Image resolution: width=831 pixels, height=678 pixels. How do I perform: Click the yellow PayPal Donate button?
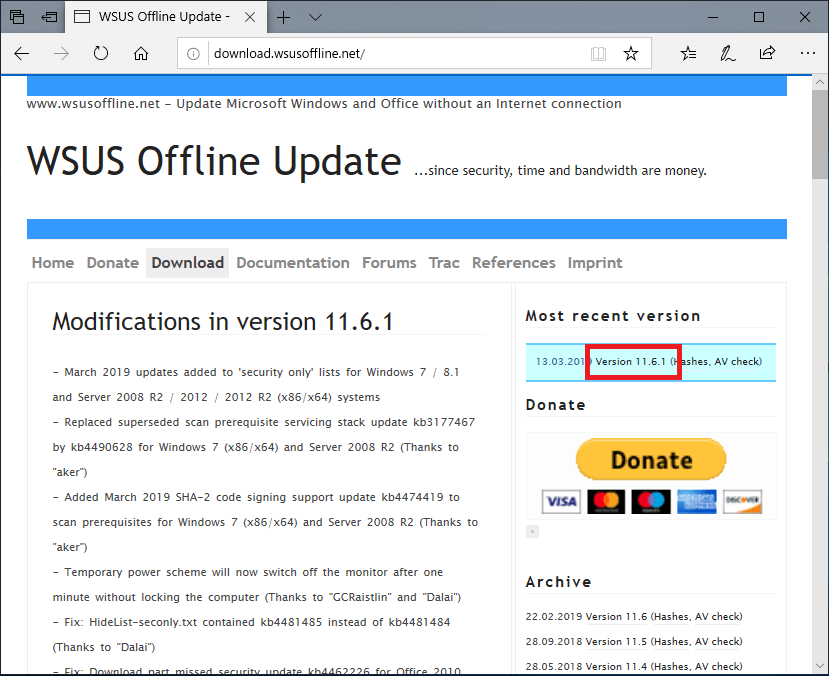coord(651,460)
